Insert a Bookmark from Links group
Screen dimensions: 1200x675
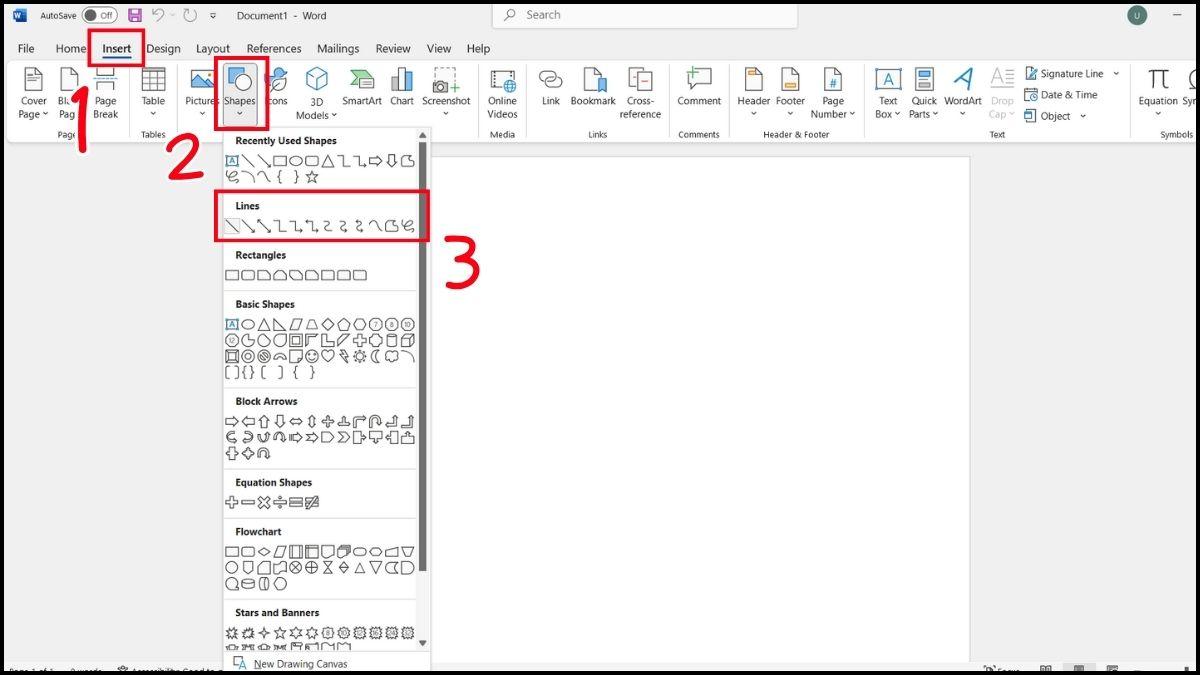pyautogui.click(x=593, y=88)
